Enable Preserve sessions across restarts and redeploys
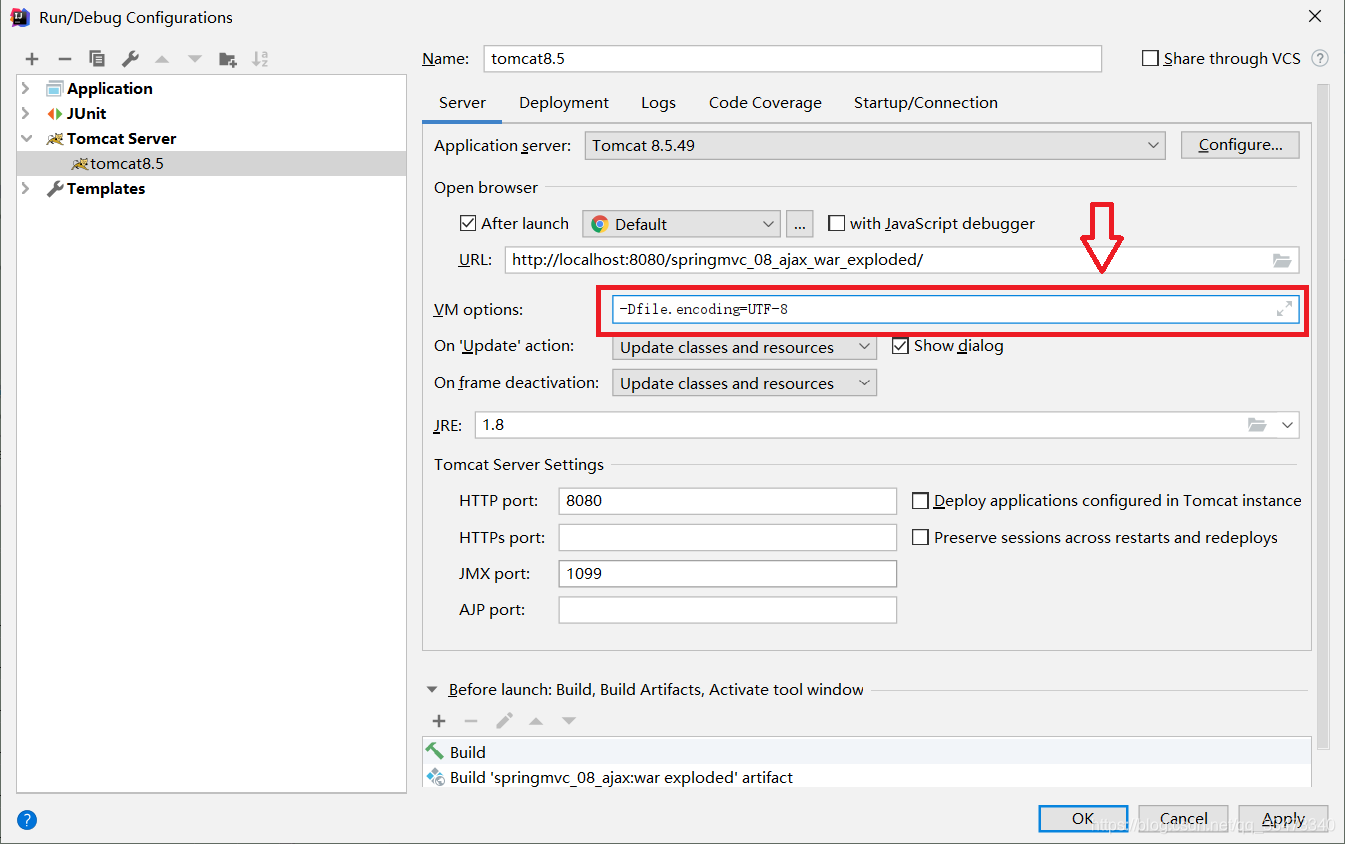 pos(920,538)
